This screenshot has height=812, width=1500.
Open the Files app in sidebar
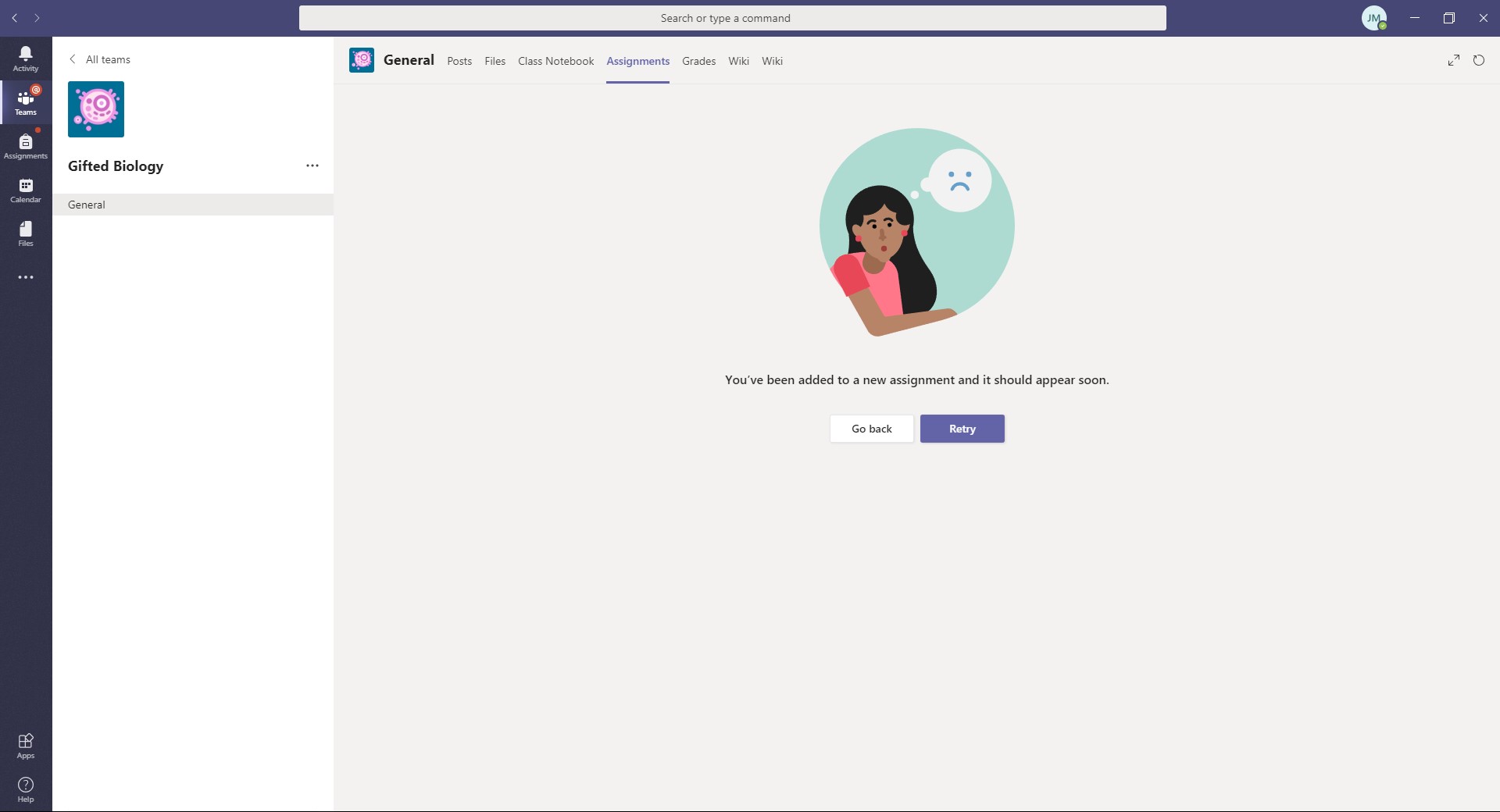coord(26,233)
